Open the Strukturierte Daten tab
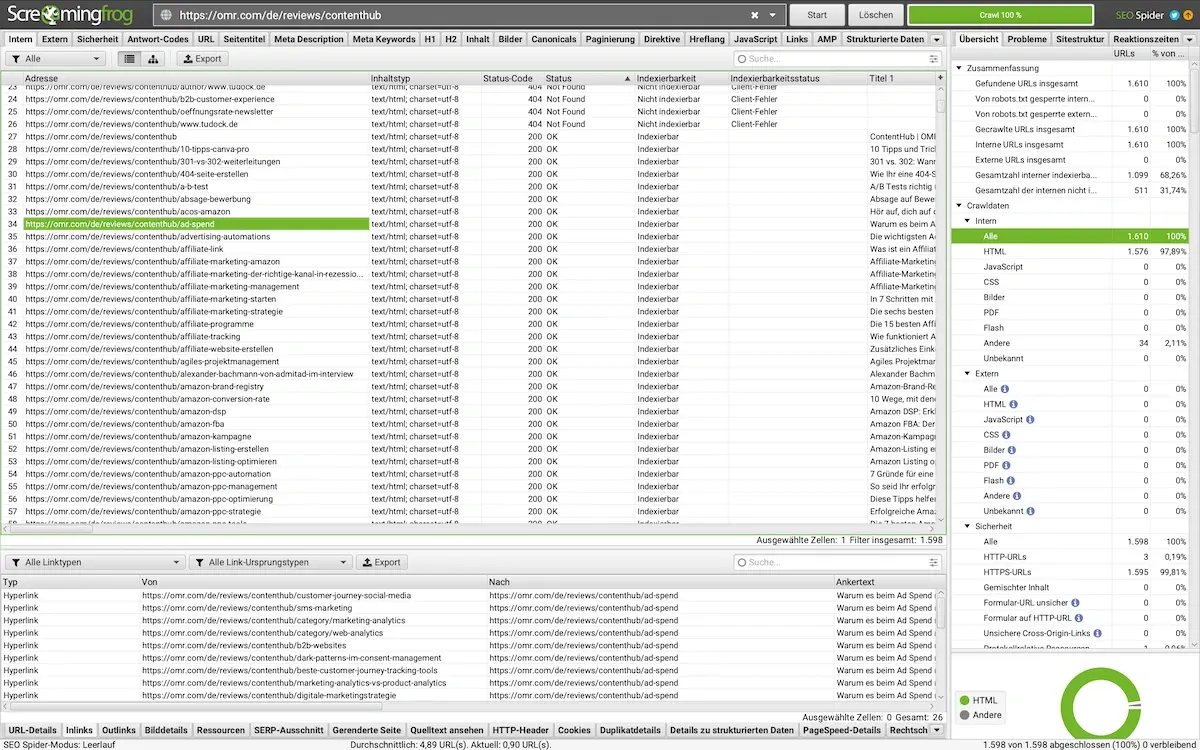Viewport: 1200px width, 750px height. (885, 39)
